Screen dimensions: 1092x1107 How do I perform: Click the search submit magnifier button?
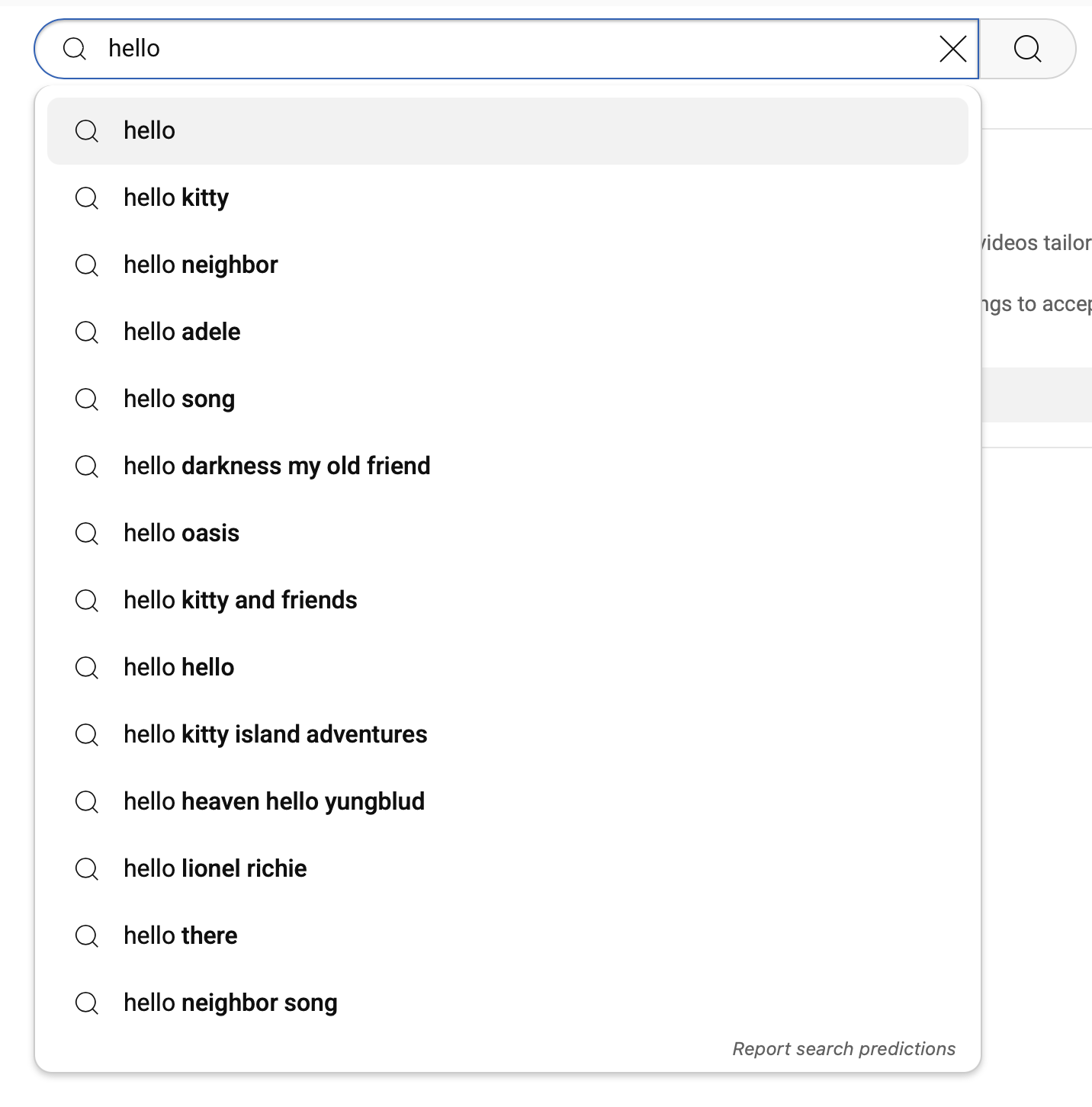1027,50
